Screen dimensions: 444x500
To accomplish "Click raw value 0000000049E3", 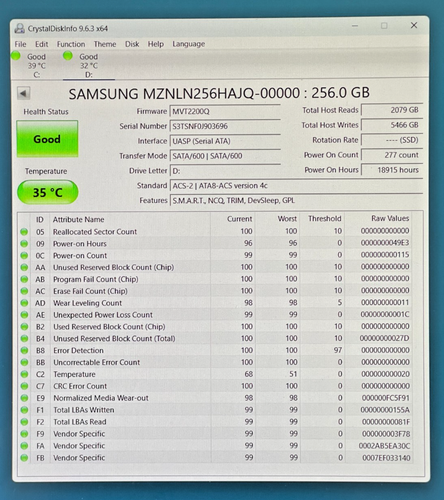I will [385, 243].
